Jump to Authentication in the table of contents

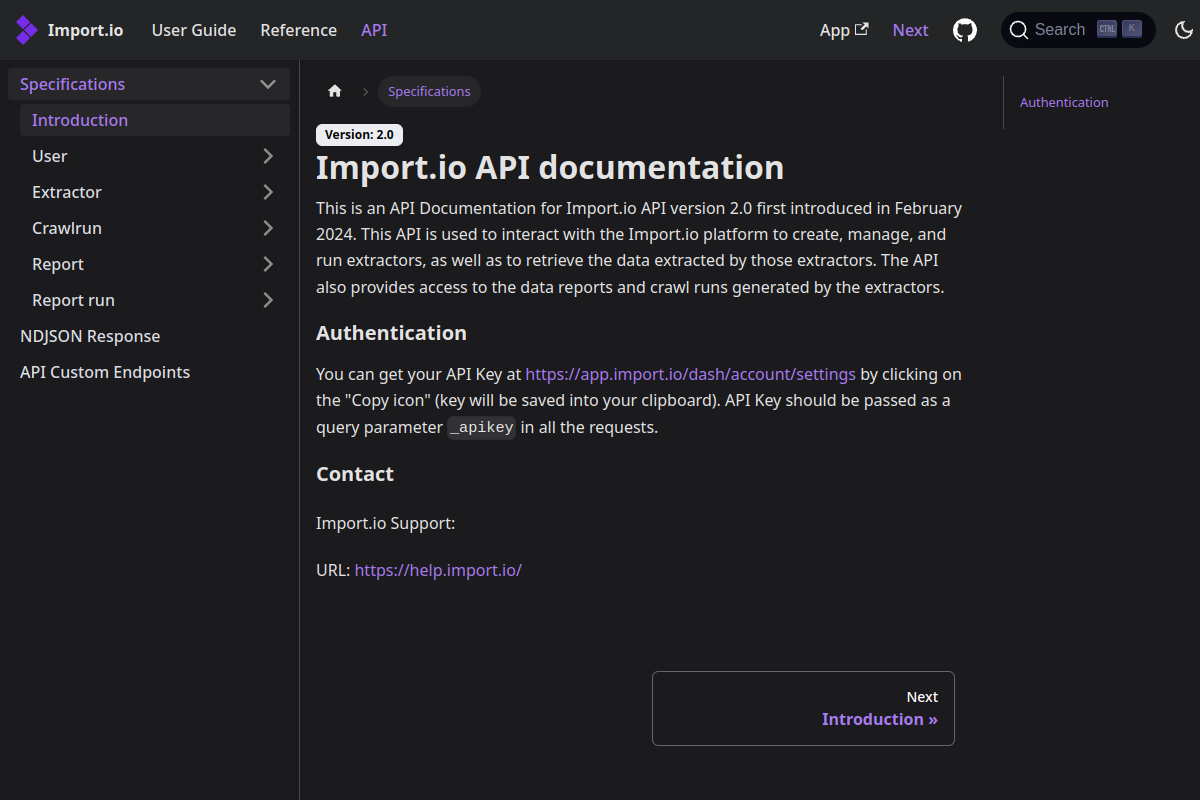pos(1064,102)
